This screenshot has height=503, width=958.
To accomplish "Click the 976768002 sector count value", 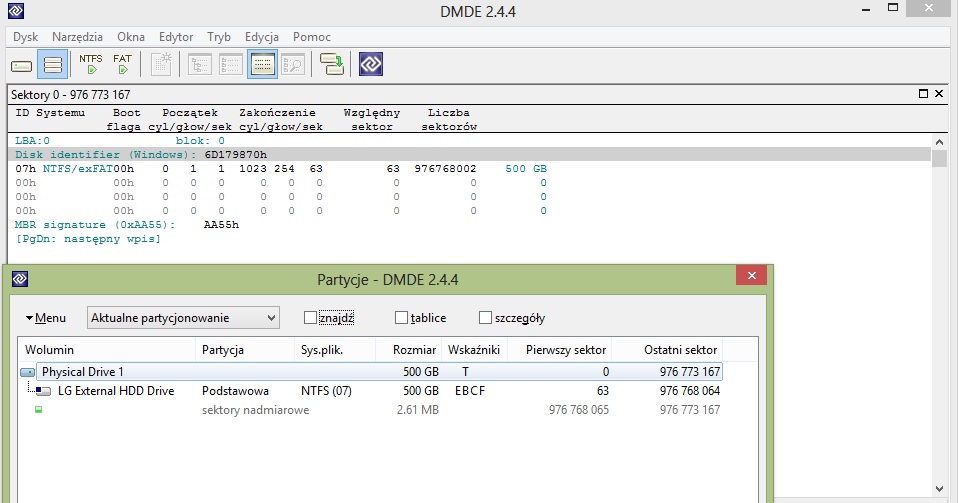I will click(445, 169).
